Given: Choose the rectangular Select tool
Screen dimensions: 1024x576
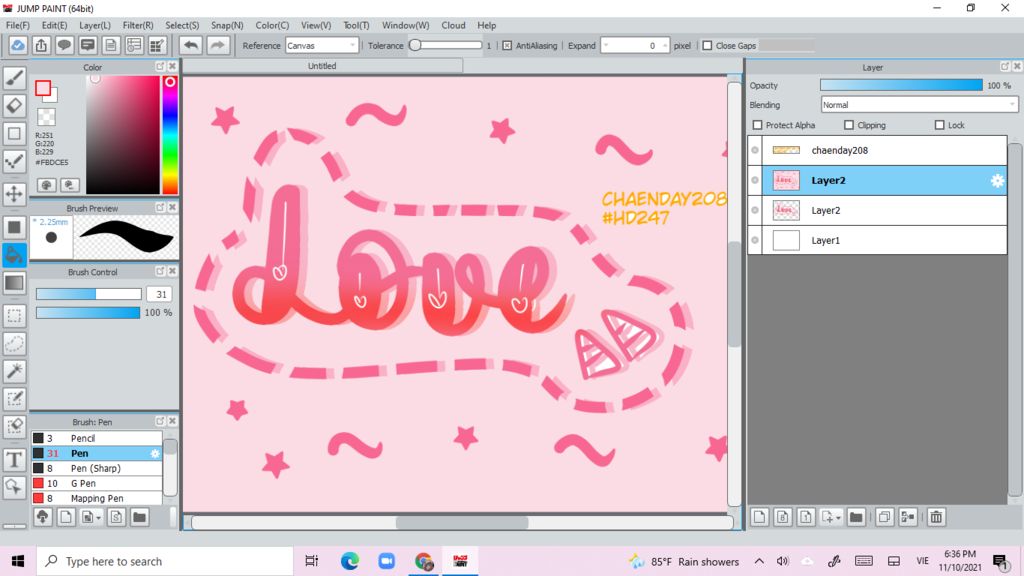Looking at the screenshot, I should [14, 316].
